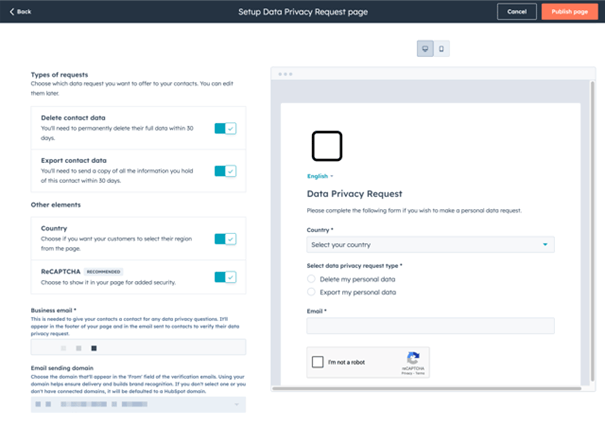Click the Setup Data Privacy Request page title

[x=303, y=12]
